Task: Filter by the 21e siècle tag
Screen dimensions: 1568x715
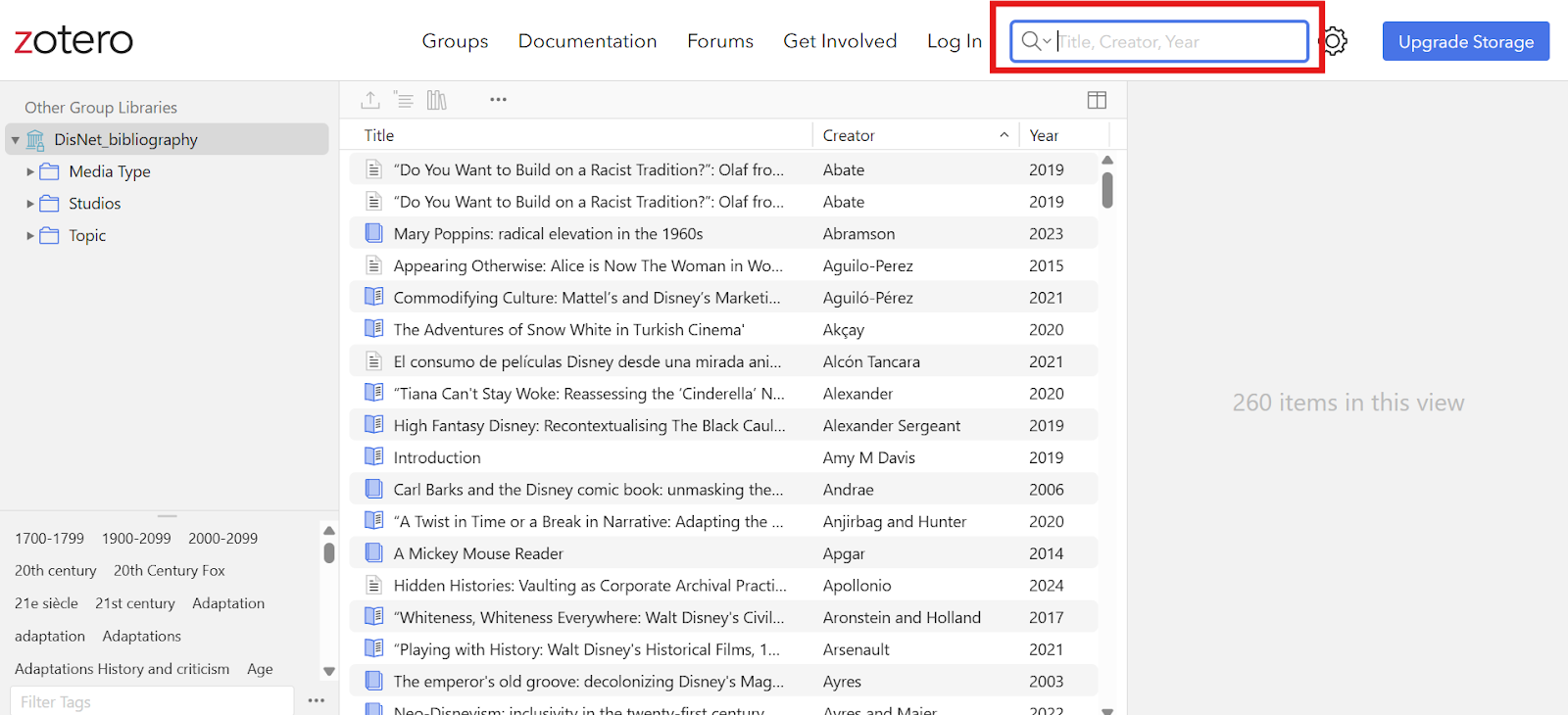Action: 46,603
